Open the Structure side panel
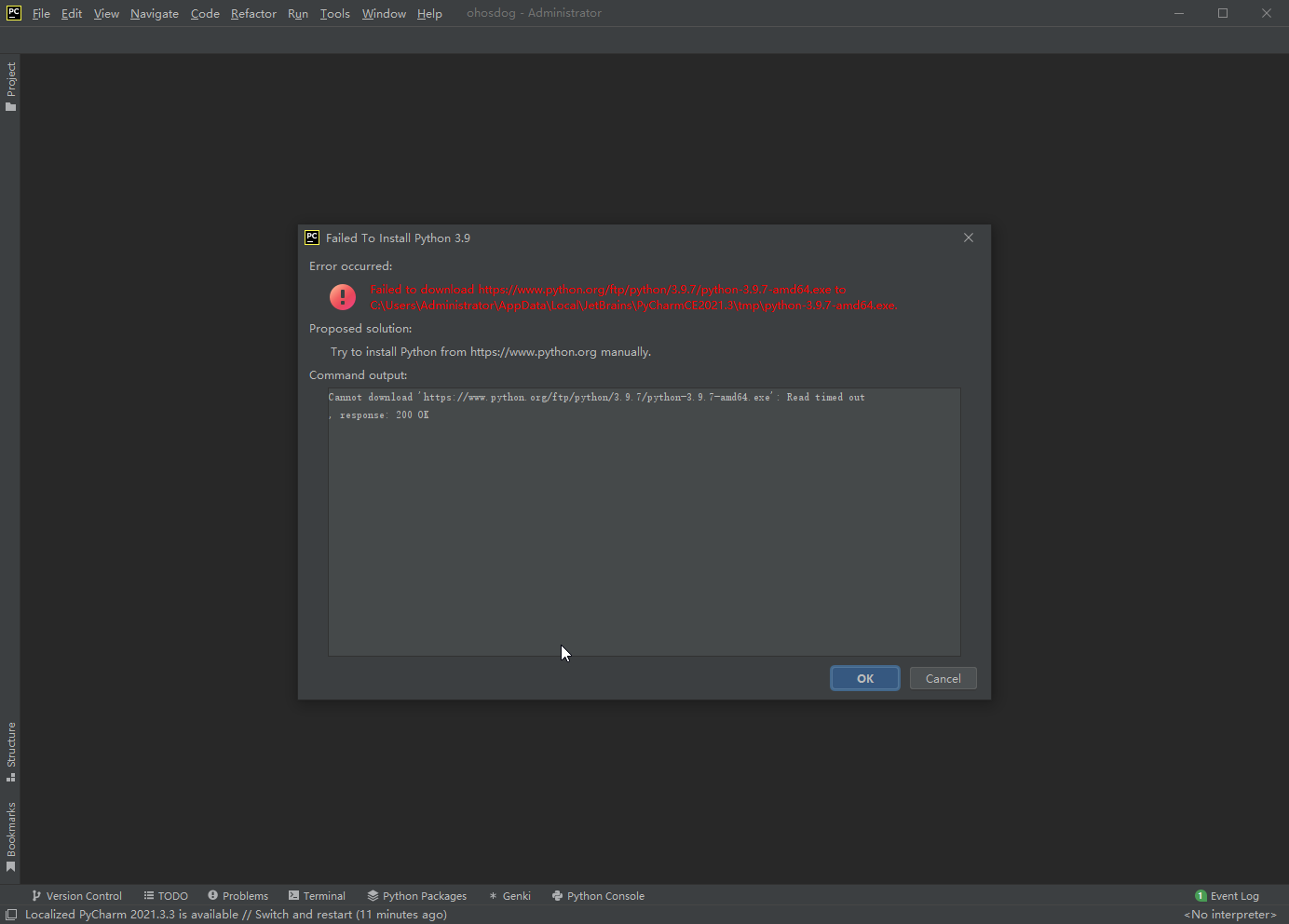This screenshot has height=924, width=1289. 11,752
